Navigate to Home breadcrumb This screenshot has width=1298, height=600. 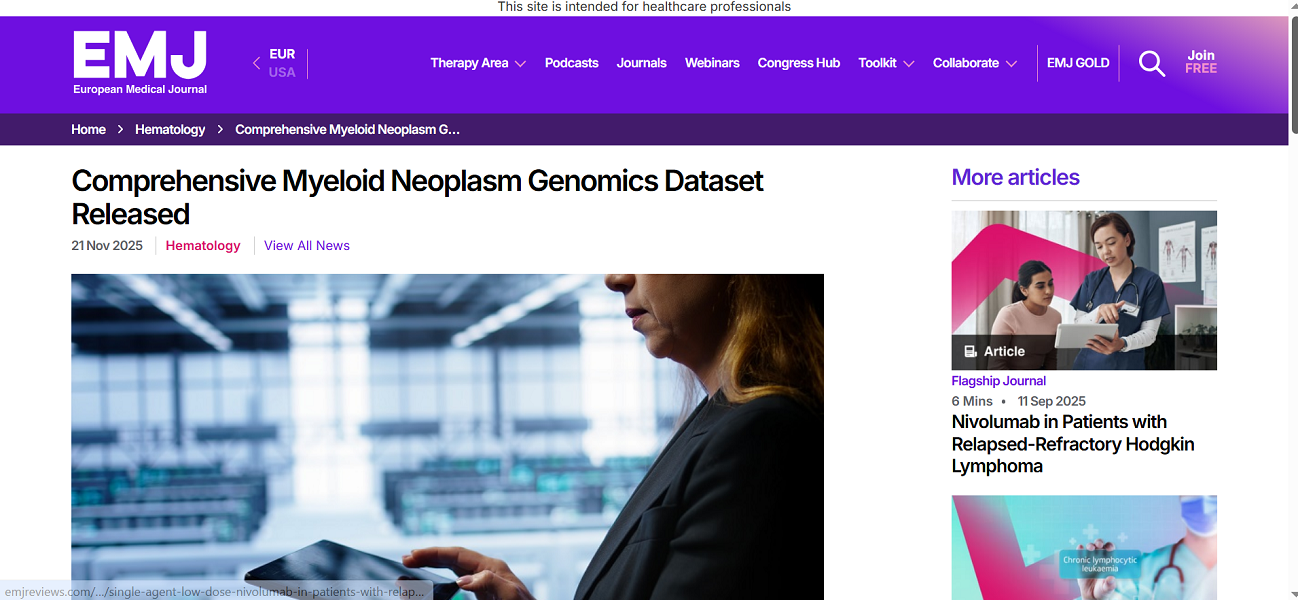coord(88,129)
